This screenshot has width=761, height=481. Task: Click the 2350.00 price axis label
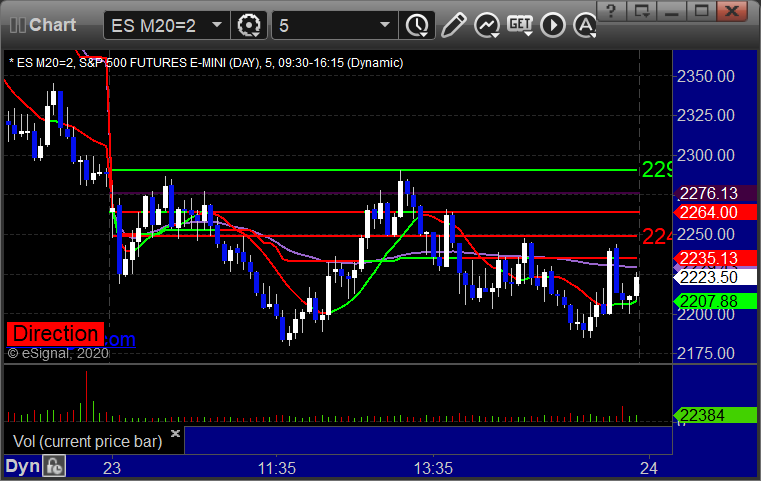point(706,76)
